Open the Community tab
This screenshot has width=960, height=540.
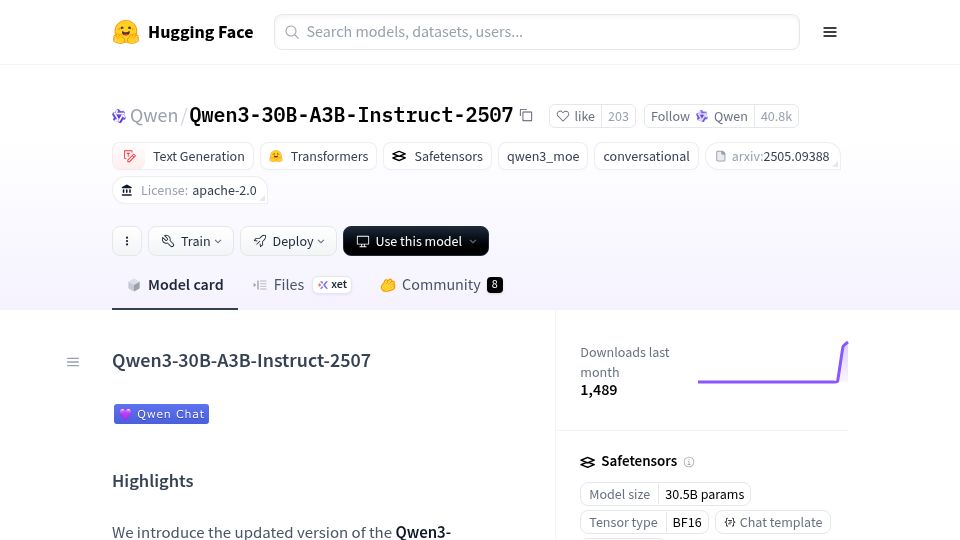(x=441, y=285)
